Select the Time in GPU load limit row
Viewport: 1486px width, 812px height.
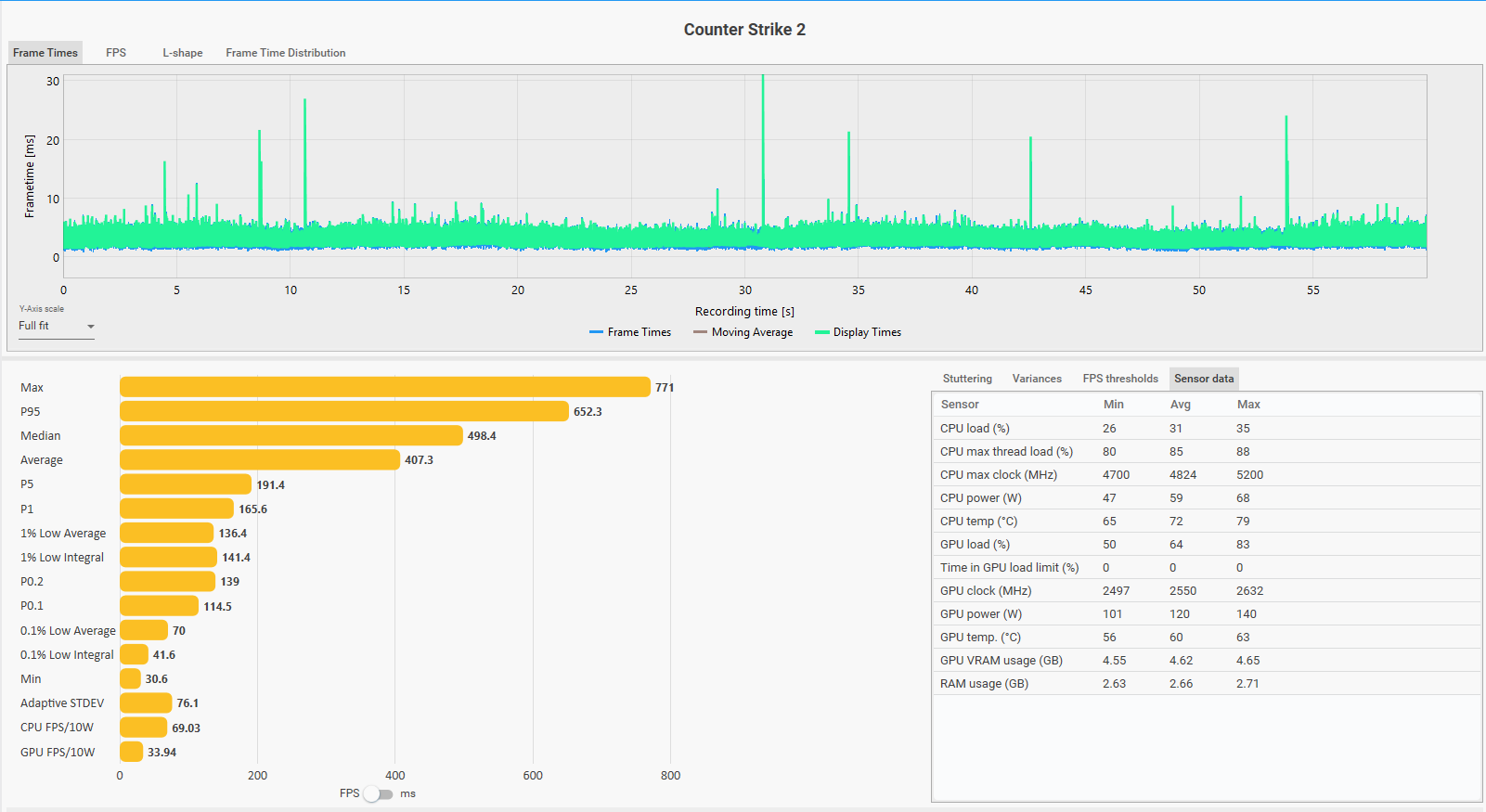tap(1207, 568)
